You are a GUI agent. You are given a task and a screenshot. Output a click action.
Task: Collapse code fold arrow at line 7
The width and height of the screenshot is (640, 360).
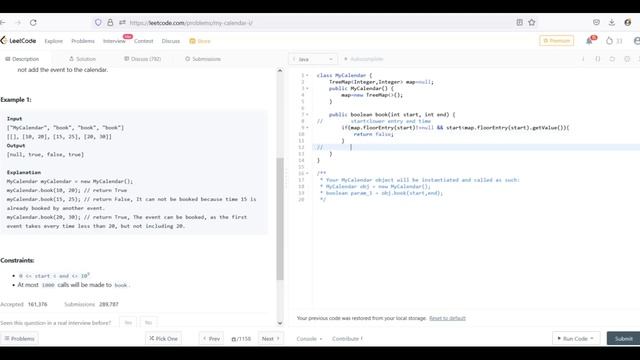[307, 115]
